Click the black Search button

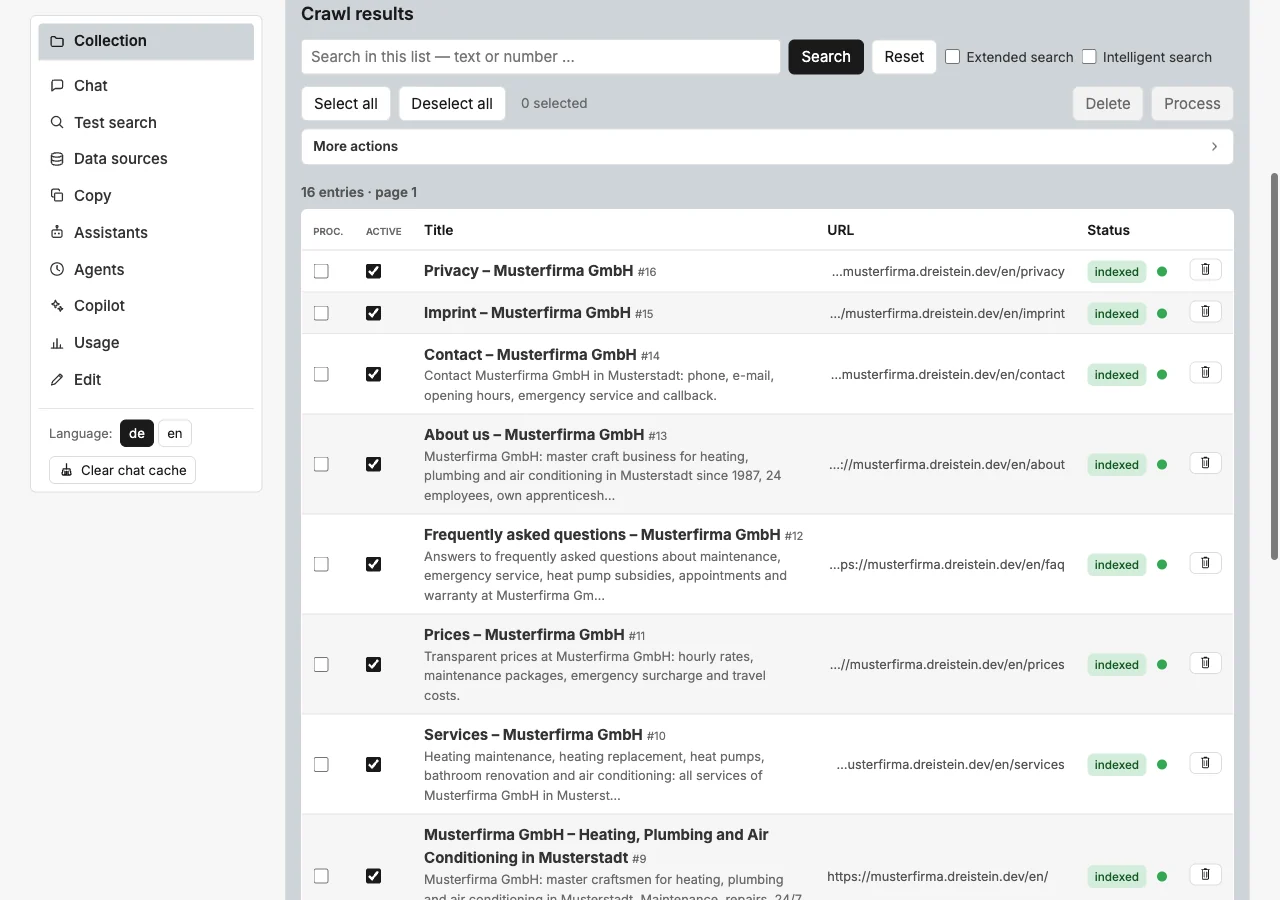click(826, 57)
